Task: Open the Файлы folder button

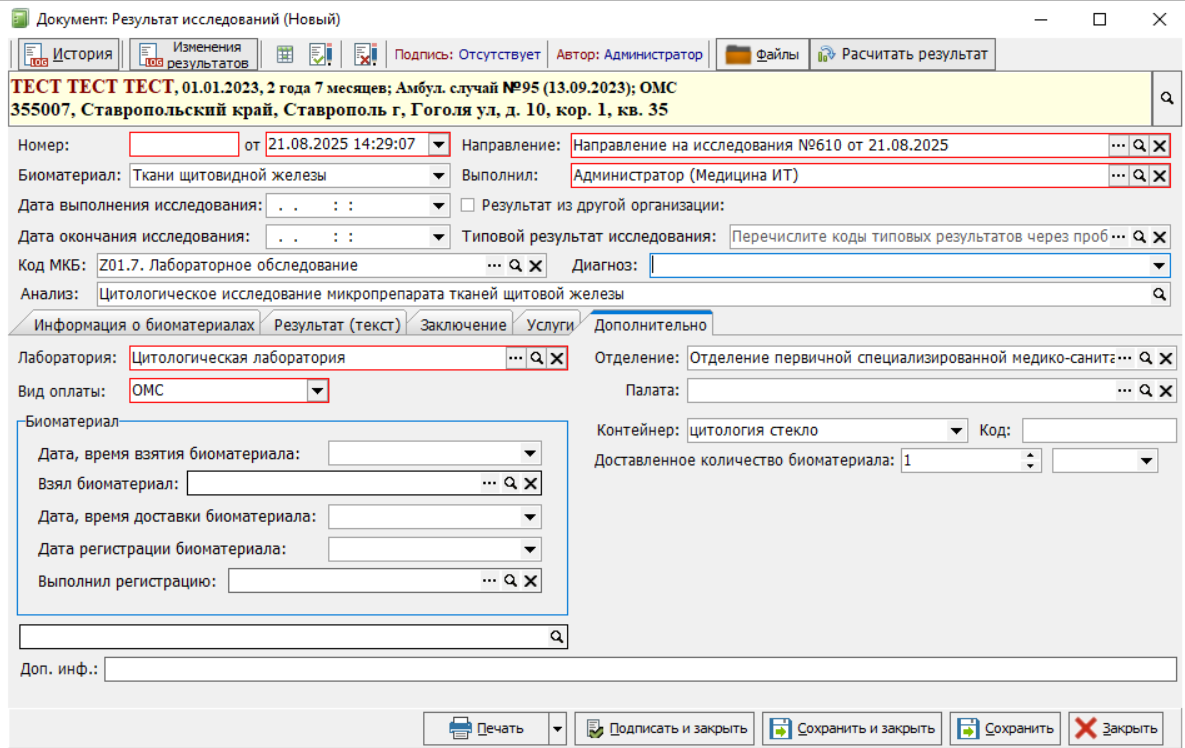Action: pos(762,54)
